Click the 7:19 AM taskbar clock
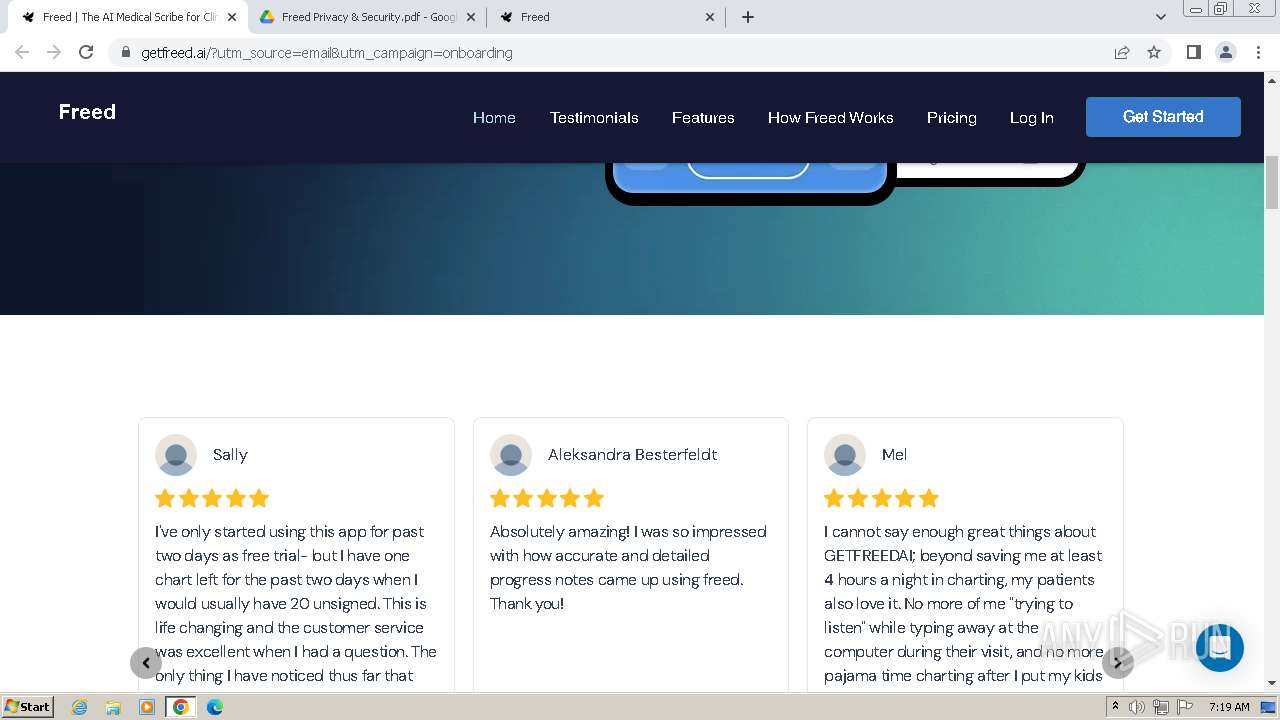The width and height of the screenshot is (1280, 720). pos(1229,707)
